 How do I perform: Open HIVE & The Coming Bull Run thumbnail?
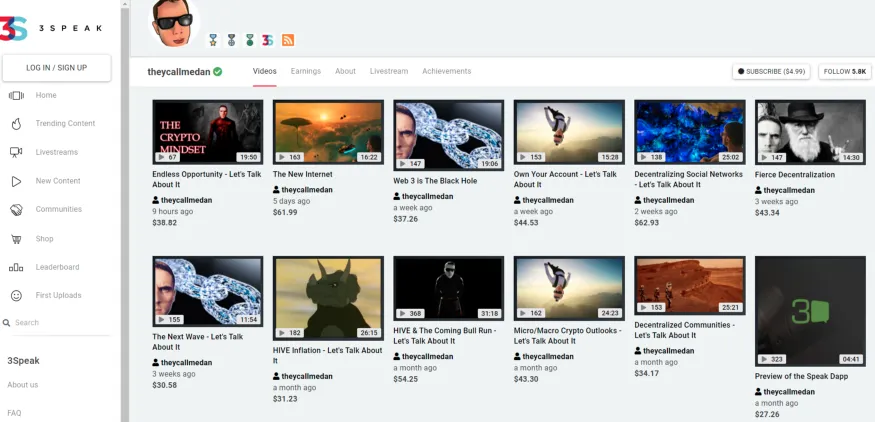(449, 289)
